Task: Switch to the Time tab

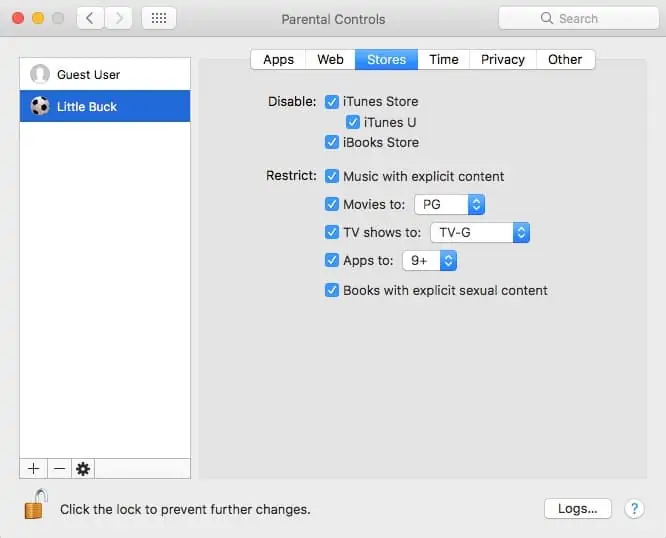Action: coord(443,59)
